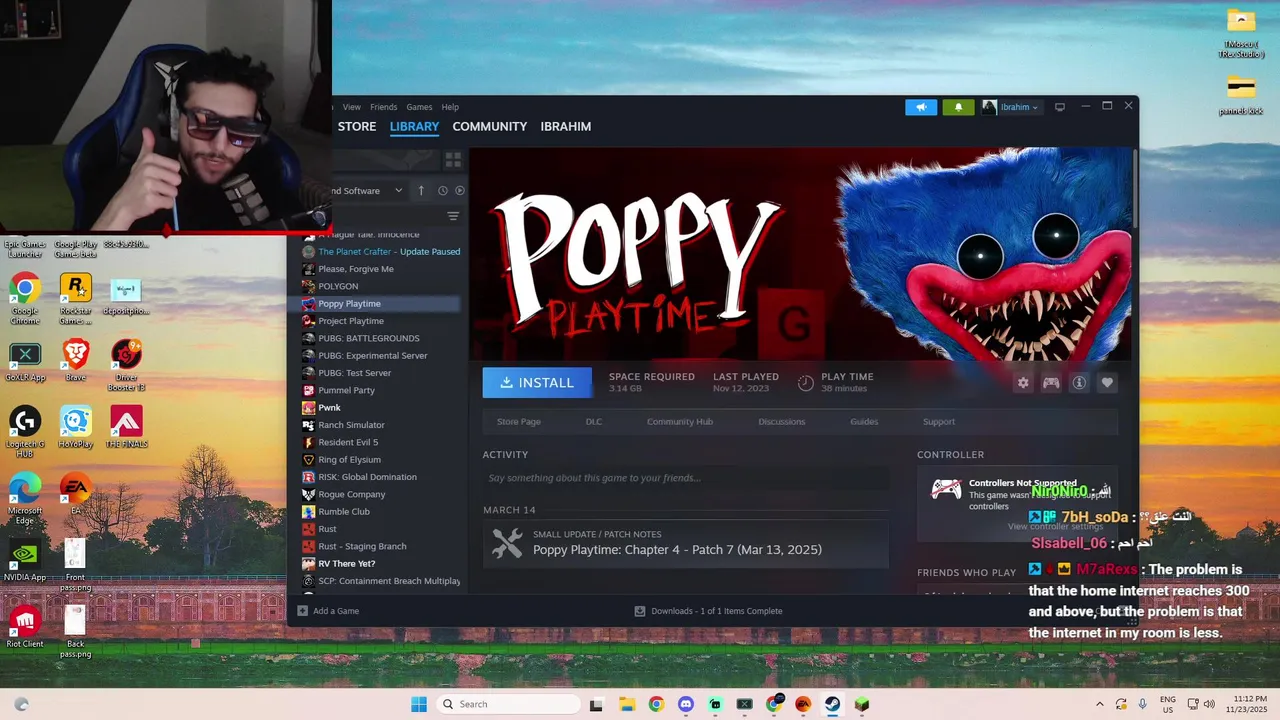Click game page vertical scrollbar

[1134, 190]
